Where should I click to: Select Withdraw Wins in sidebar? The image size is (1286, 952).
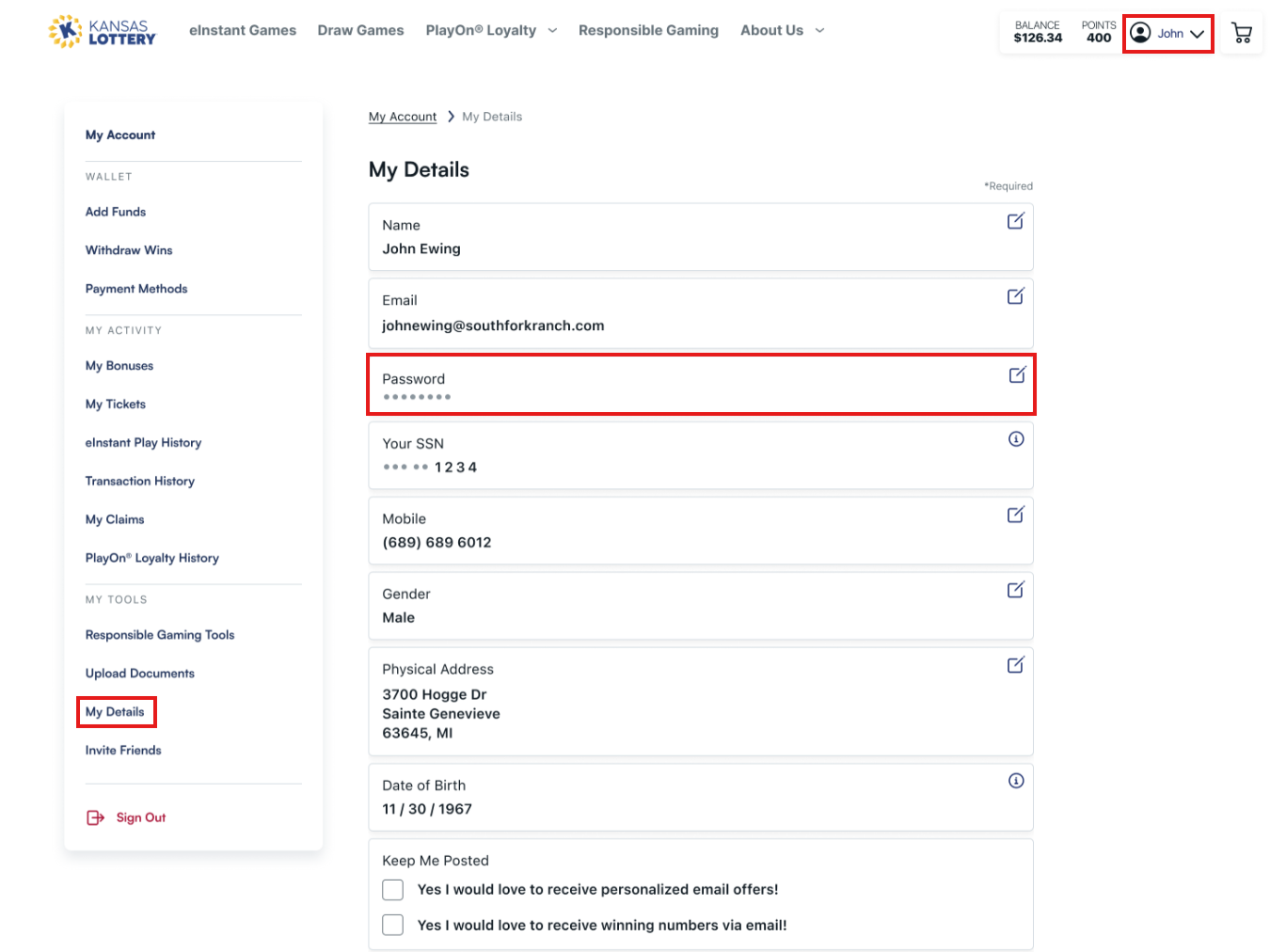click(x=129, y=250)
